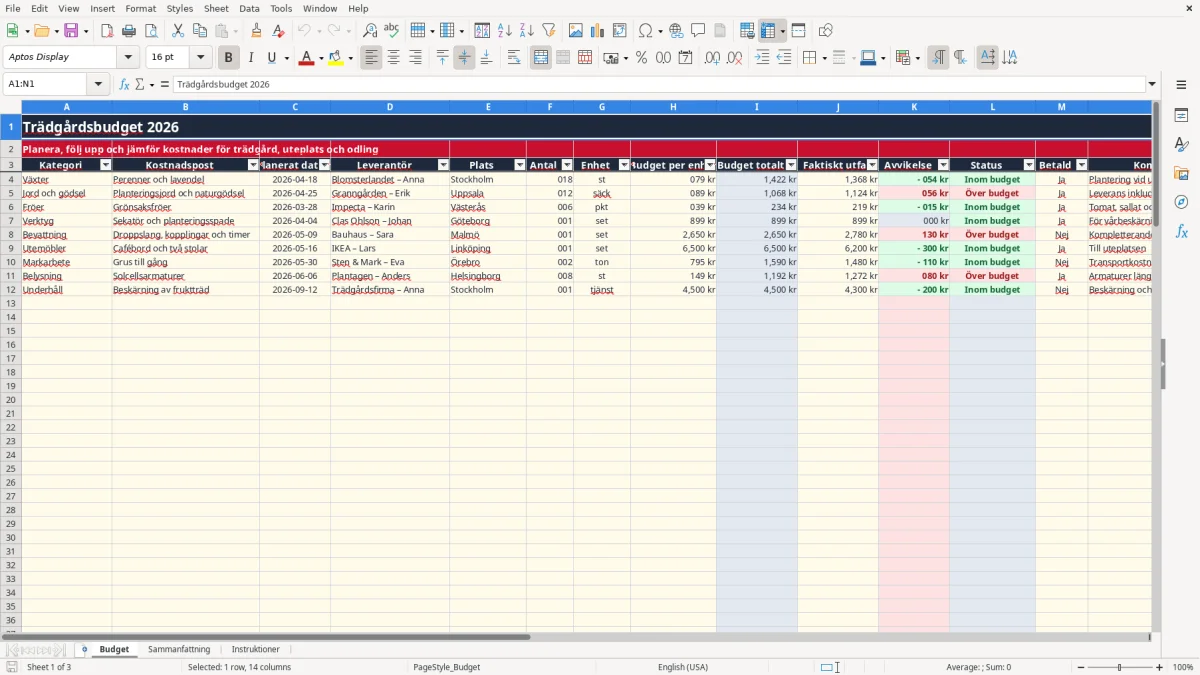
Task: Toggle underline formatting
Action: click(x=271, y=58)
